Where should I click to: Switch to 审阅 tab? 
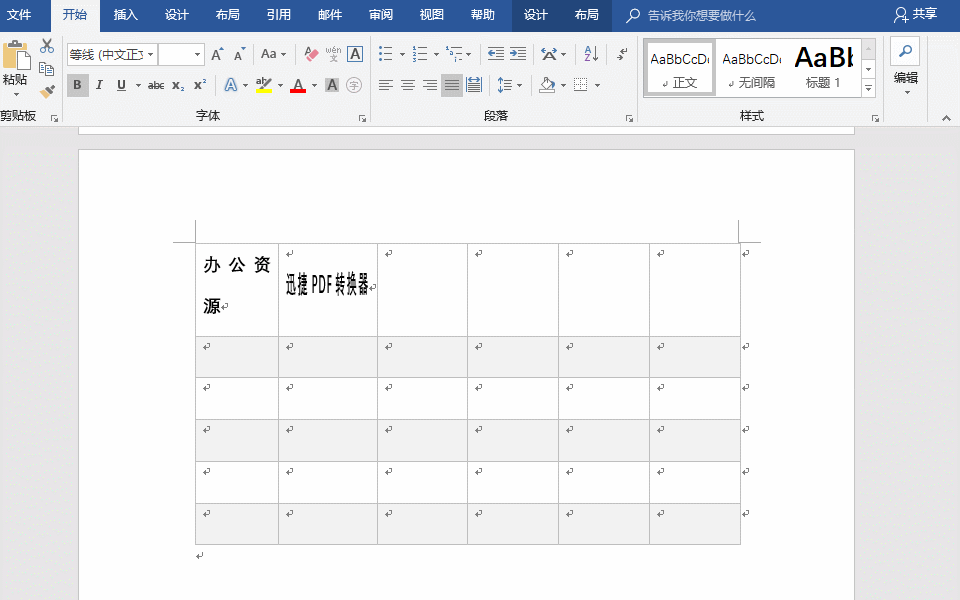coord(381,15)
